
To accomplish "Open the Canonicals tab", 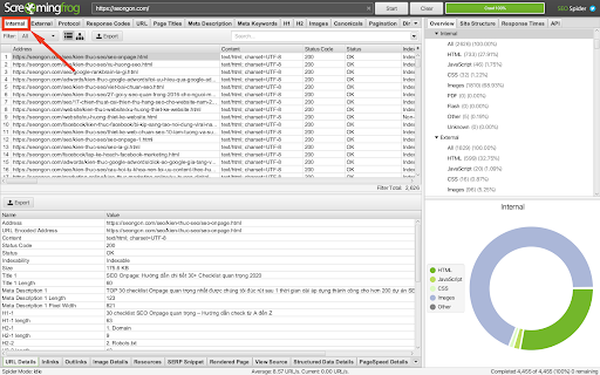I will coord(348,23).
